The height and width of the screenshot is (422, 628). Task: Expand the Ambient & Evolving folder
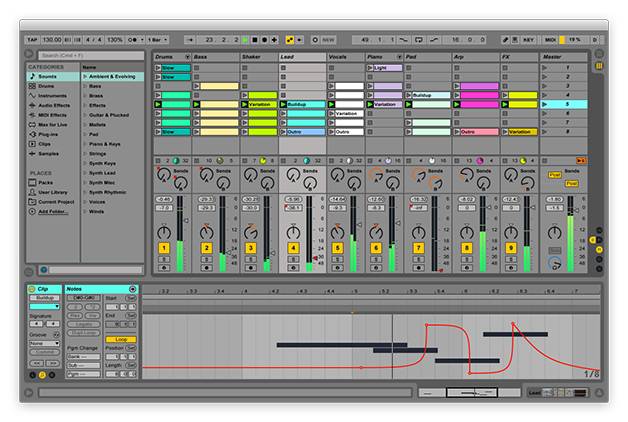[x=85, y=76]
